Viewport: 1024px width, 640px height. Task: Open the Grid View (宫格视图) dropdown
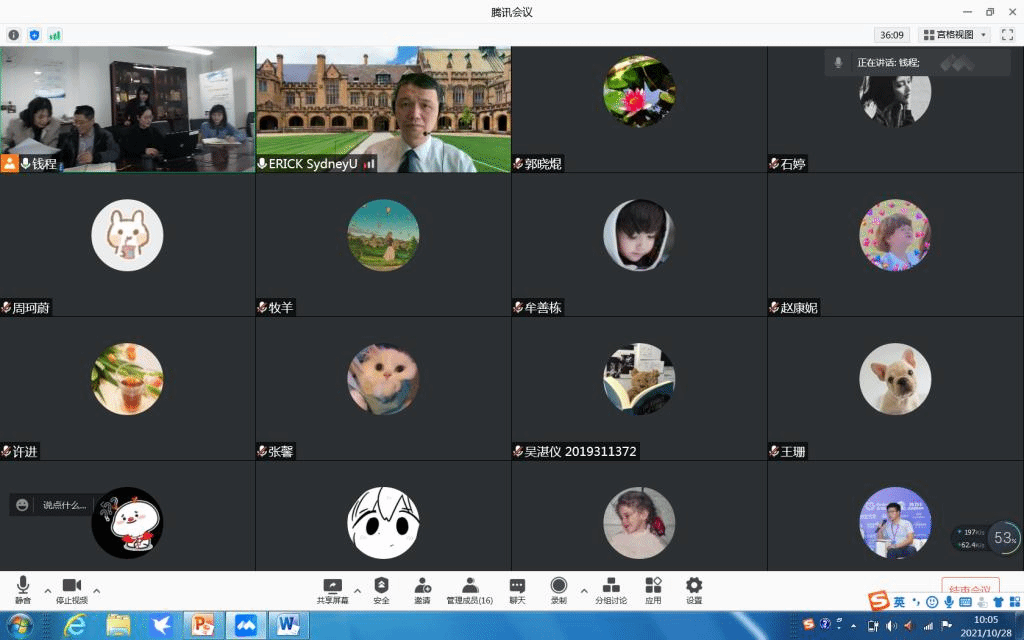pyautogui.click(x=955, y=35)
